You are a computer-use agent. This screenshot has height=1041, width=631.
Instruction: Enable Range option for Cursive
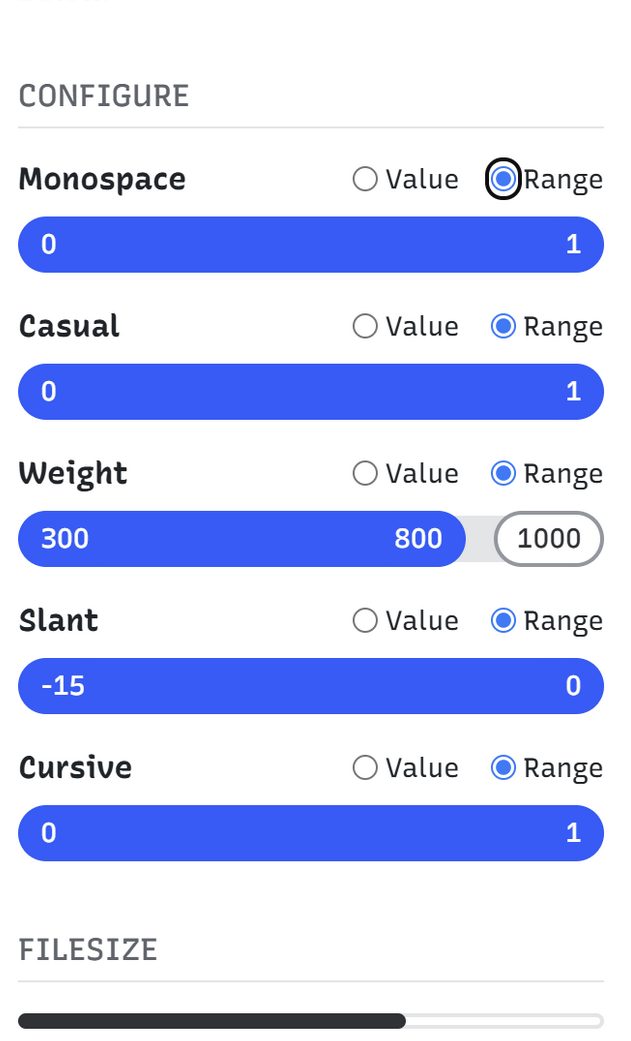pos(504,767)
